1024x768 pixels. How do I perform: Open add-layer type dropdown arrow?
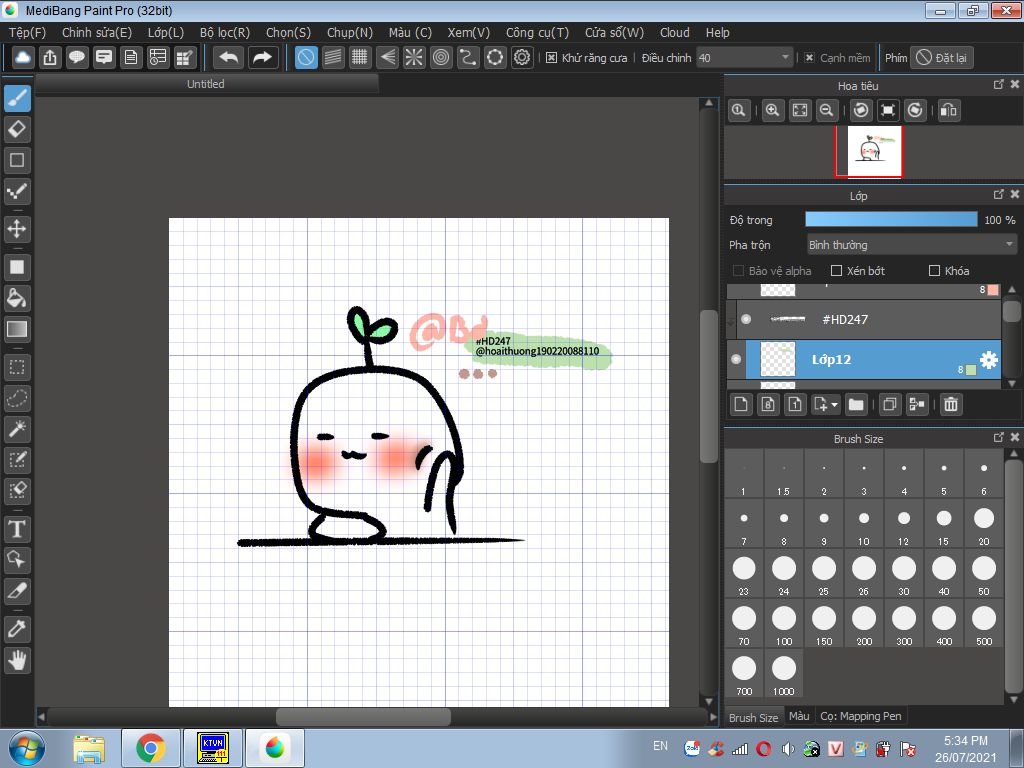[x=834, y=405]
